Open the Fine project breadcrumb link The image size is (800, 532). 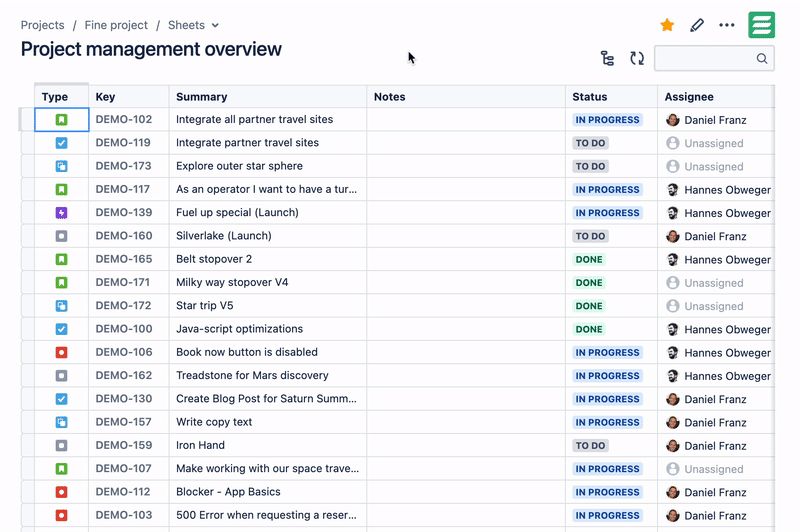coord(116,25)
